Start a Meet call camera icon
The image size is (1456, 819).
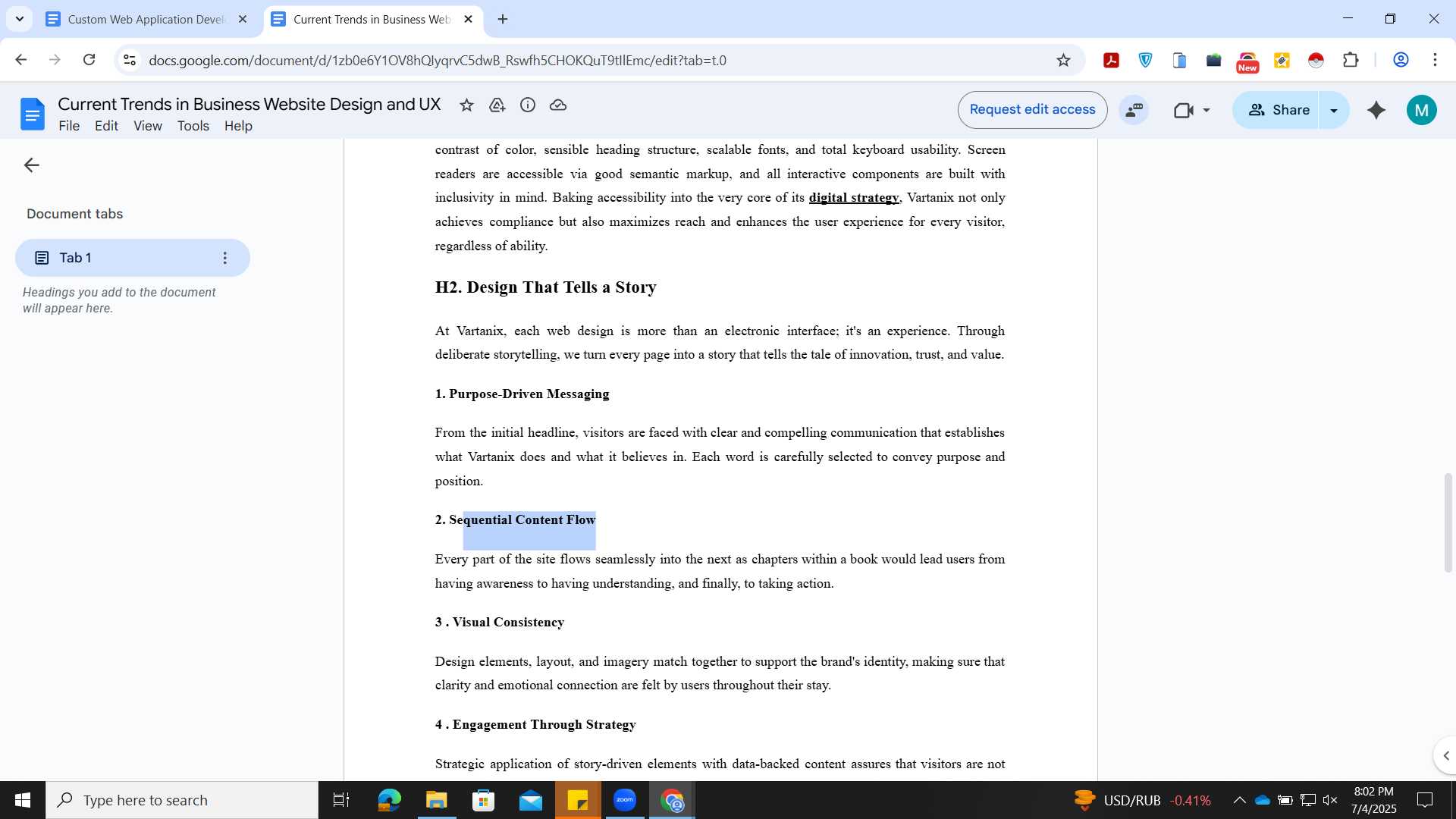[x=1184, y=111]
